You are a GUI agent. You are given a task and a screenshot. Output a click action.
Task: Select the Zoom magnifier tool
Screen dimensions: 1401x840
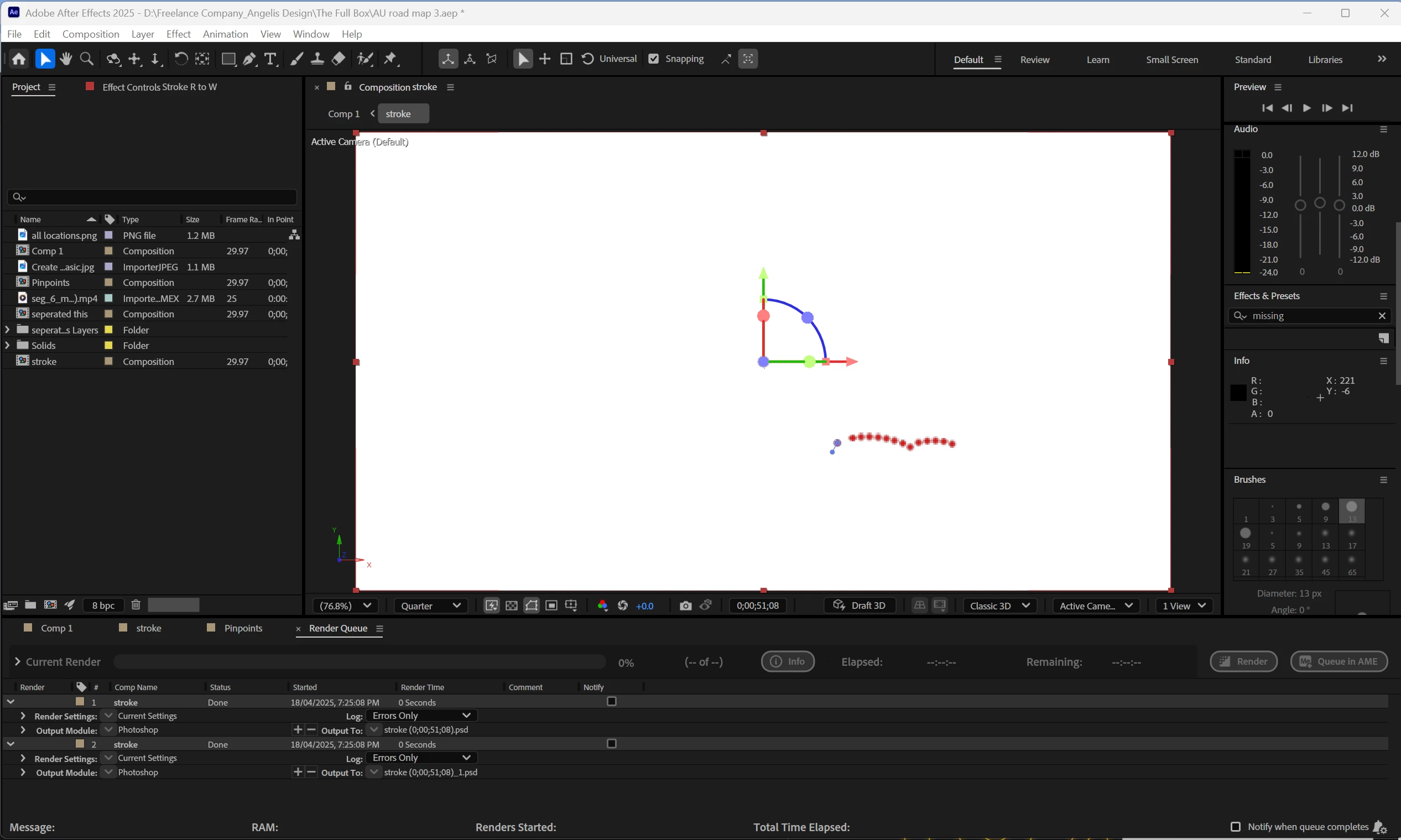coord(87,59)
